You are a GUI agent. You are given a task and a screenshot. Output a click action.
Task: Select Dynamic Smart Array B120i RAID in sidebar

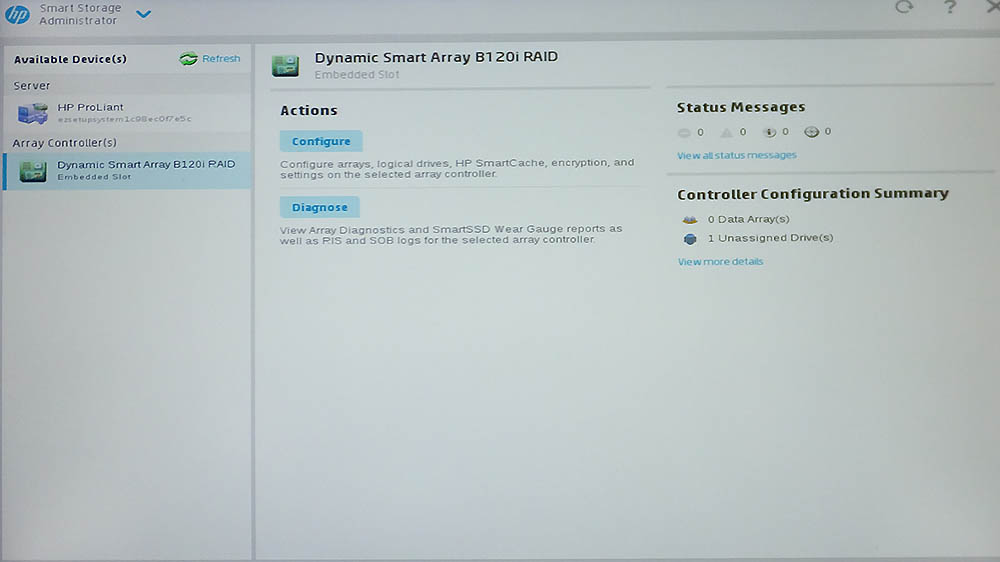(128, 170)
